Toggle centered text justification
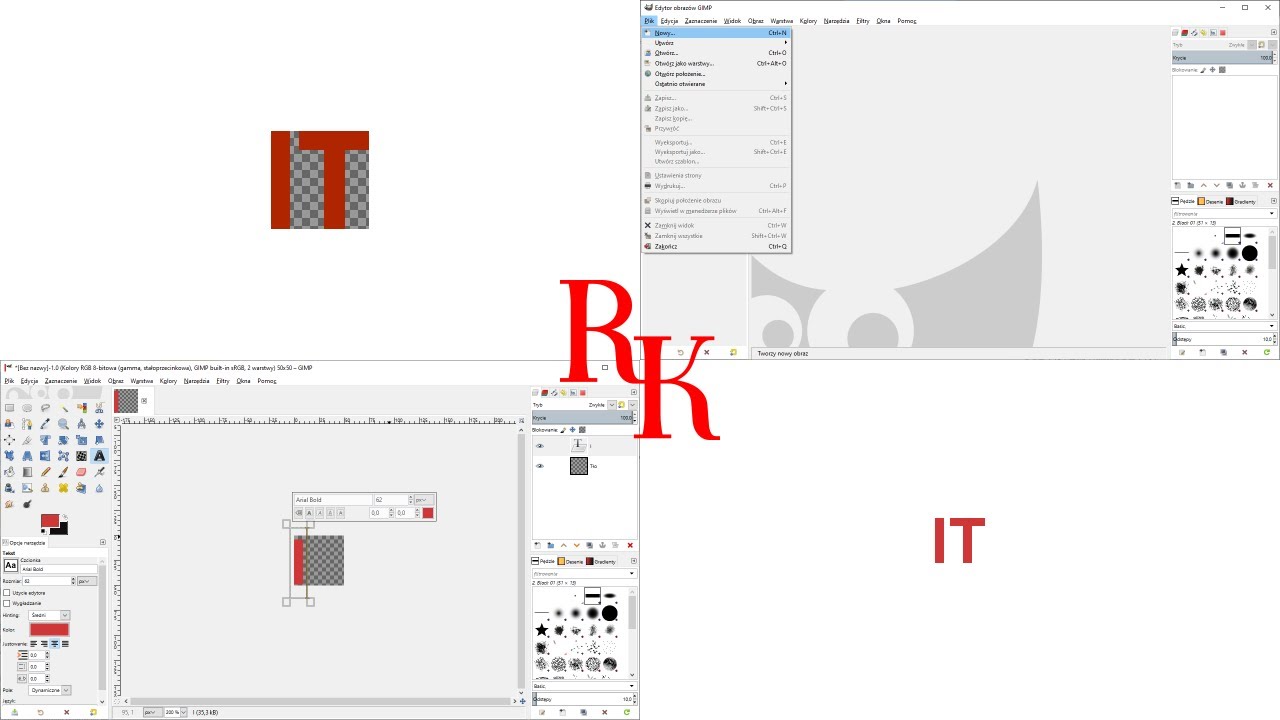 tap(55, 643)
